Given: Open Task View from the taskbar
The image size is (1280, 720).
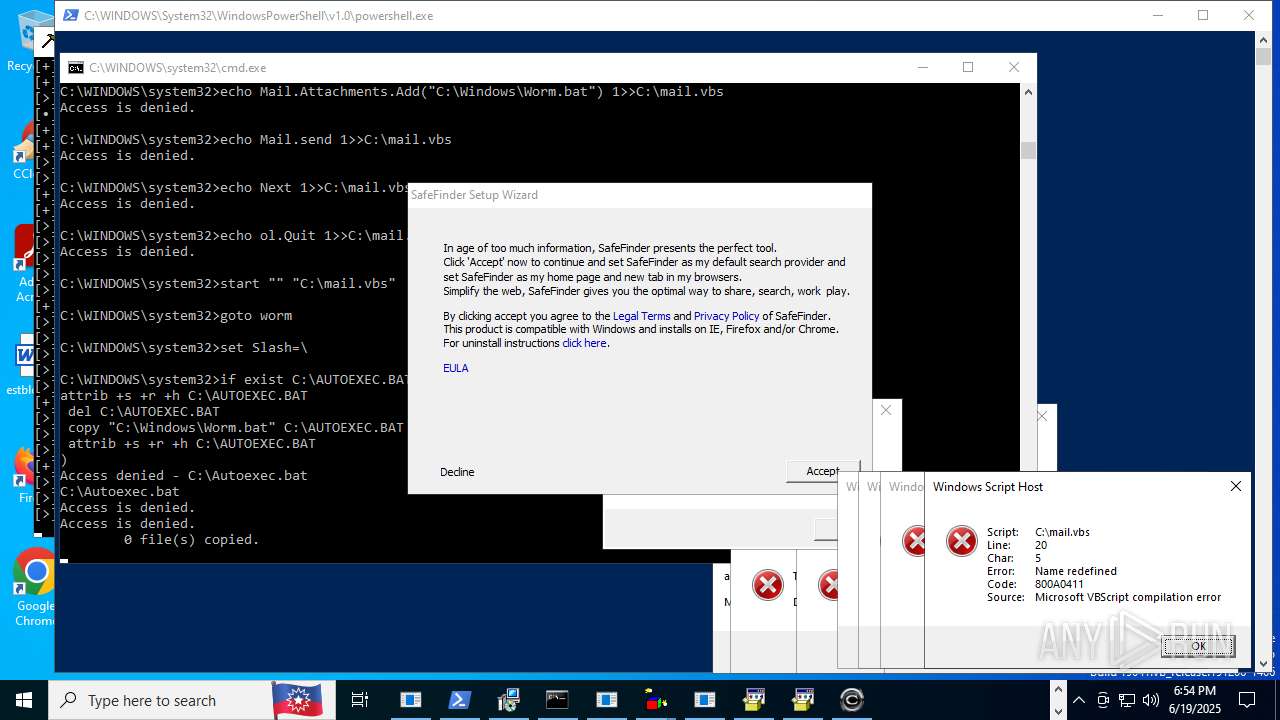Looking at the screenshot, I should pyautogui.click(x=360, y=700).
